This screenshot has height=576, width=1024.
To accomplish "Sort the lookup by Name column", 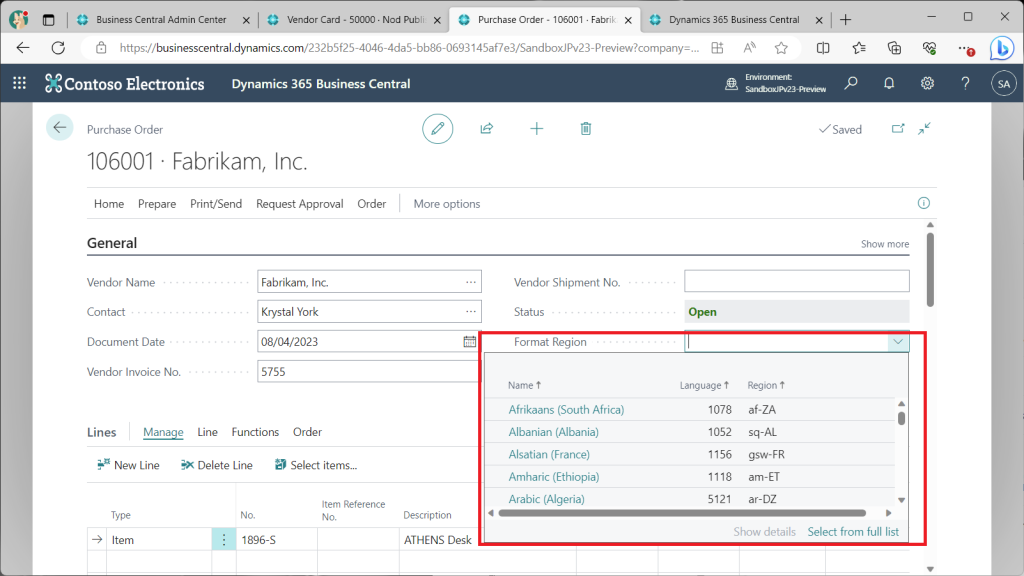I will (x=524, y=385).
